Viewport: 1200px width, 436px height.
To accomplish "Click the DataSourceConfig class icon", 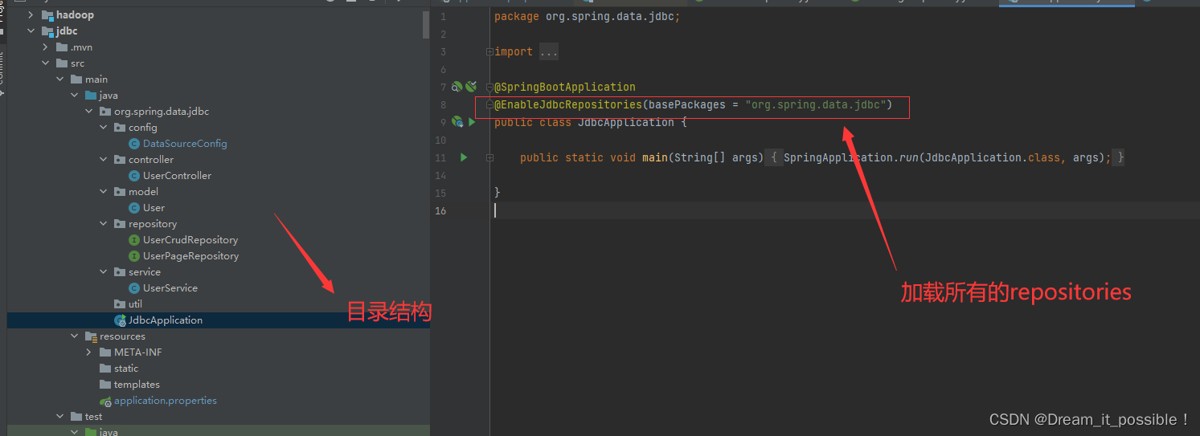I will click(x=134, y=144).
